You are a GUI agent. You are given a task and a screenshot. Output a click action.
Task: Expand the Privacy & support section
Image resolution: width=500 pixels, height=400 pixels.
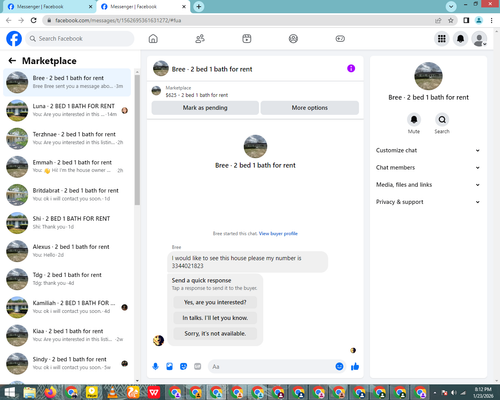(428, 202)
